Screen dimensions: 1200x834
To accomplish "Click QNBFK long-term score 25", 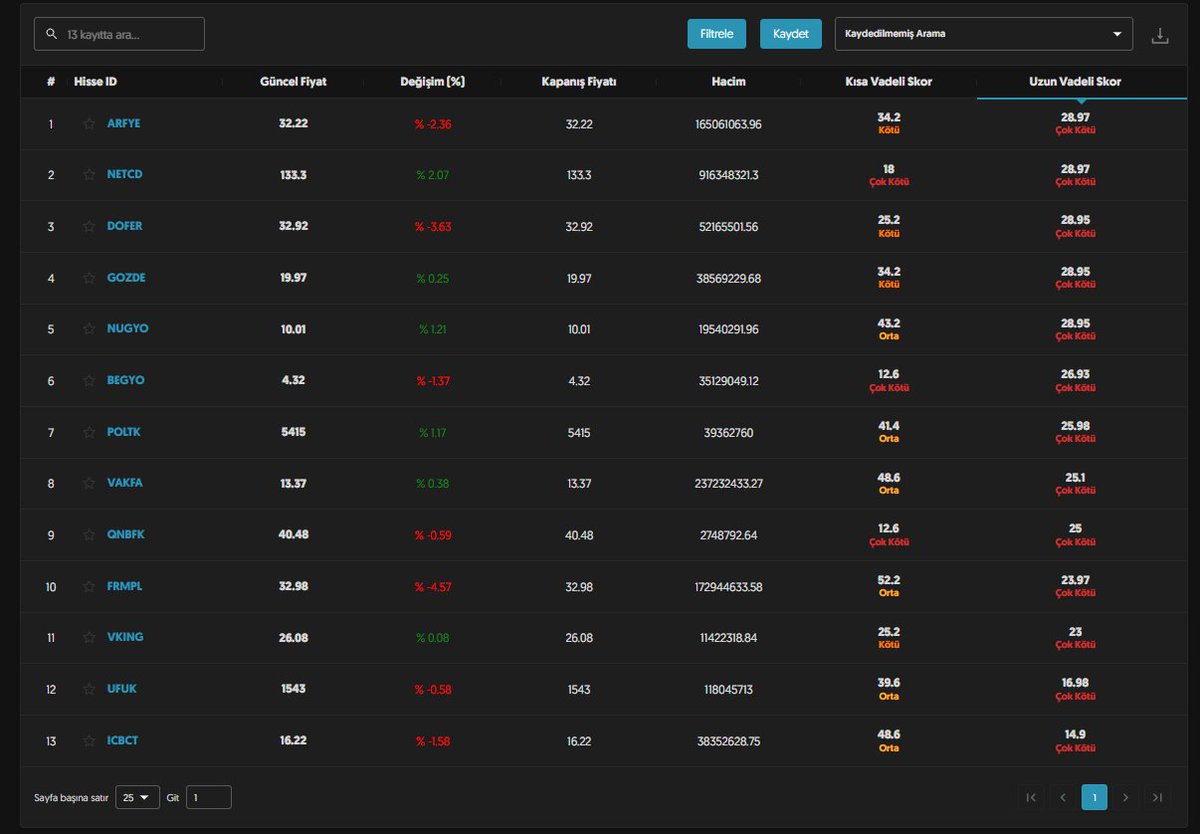I will point(1075,529).
